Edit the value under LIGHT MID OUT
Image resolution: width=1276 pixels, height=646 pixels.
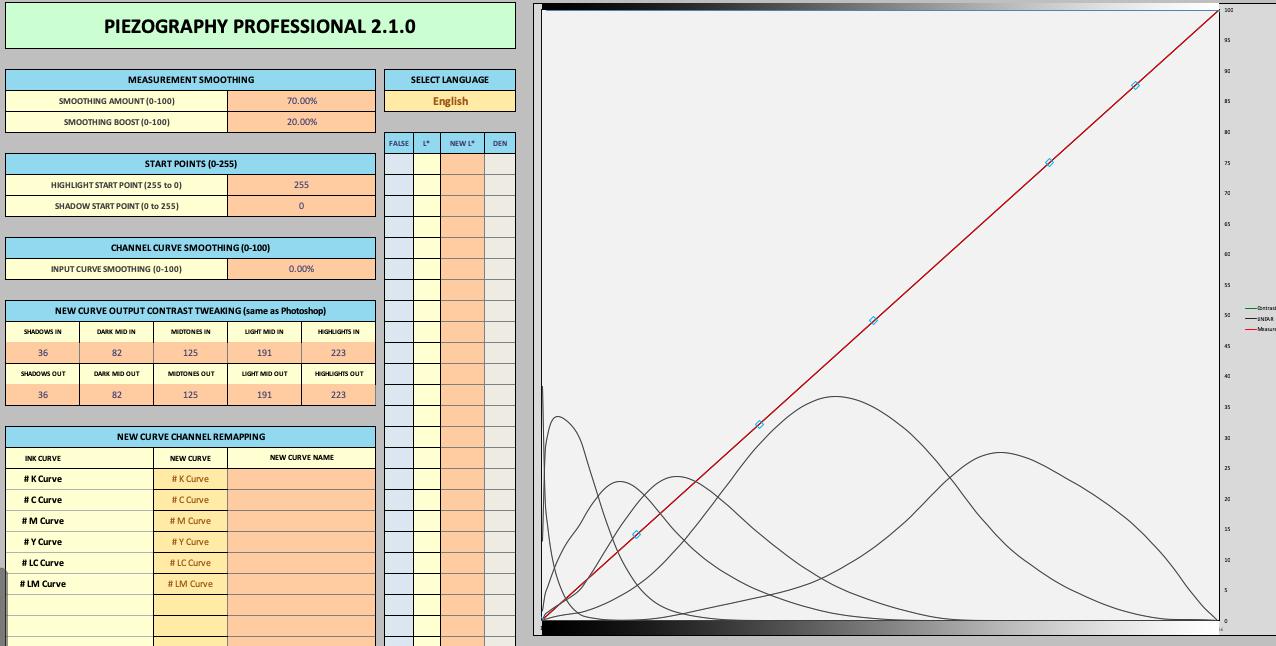265,395
